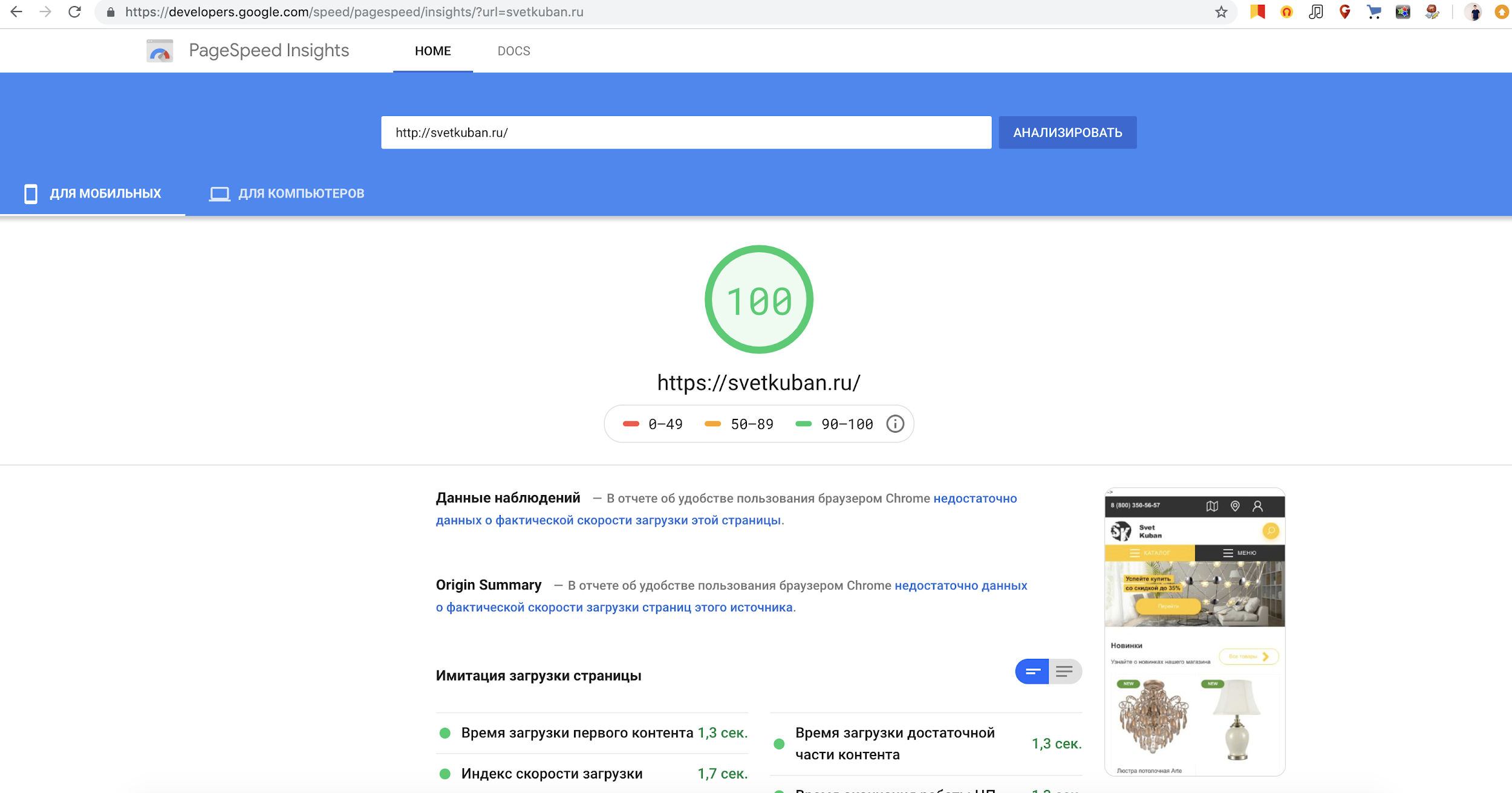Click the АНАЛИЗИРОВАТЬ button

click(x=1067, y=132)
